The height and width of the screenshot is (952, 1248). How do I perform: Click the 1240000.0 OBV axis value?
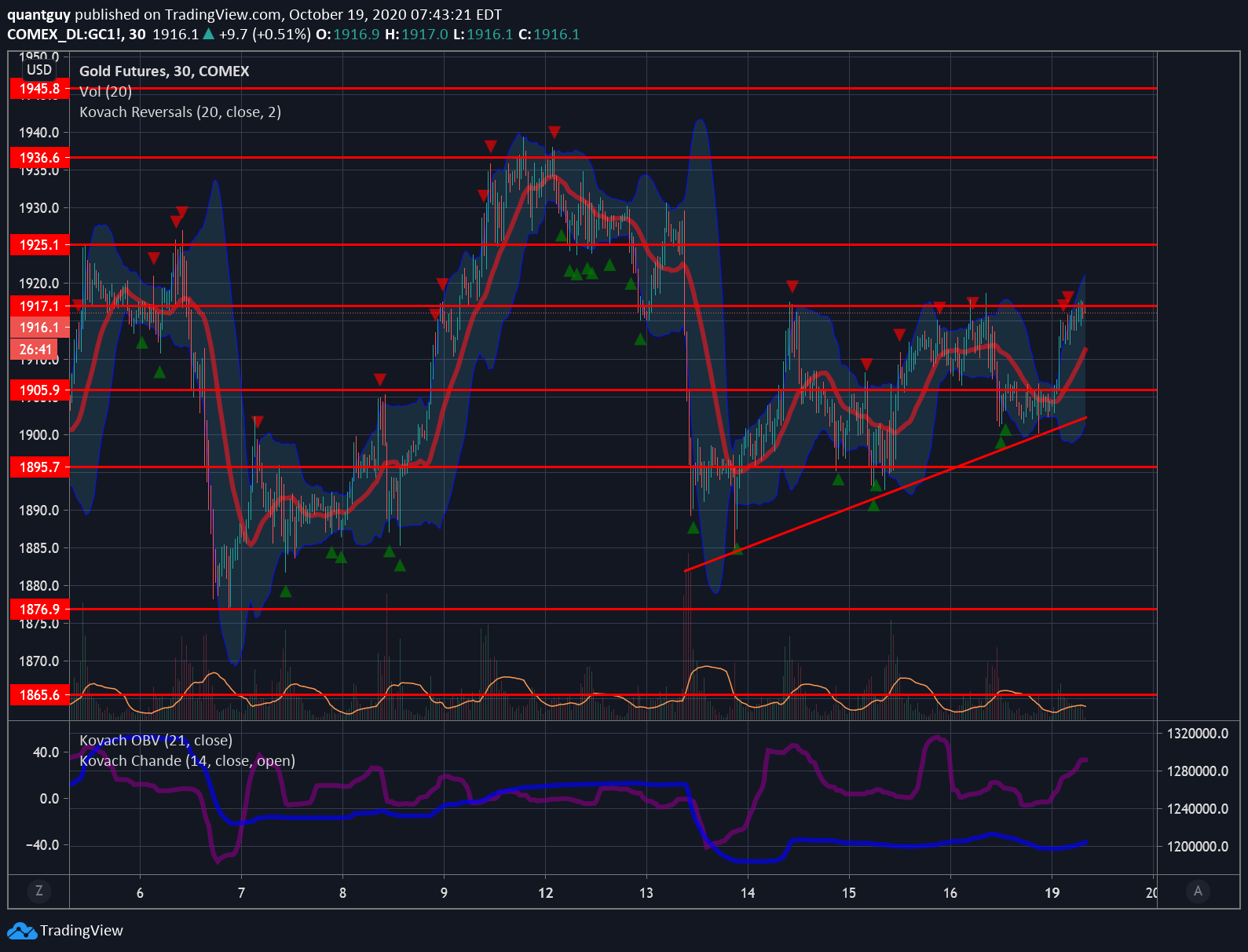pyautogui.click(x=1198, y=809)
